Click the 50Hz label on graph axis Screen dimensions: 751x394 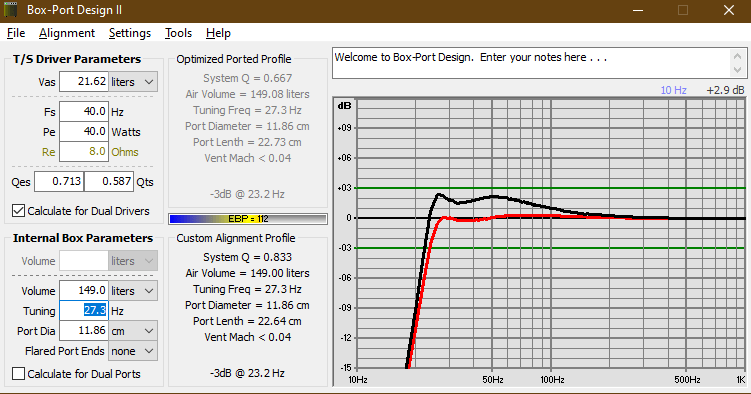[493, 380]
